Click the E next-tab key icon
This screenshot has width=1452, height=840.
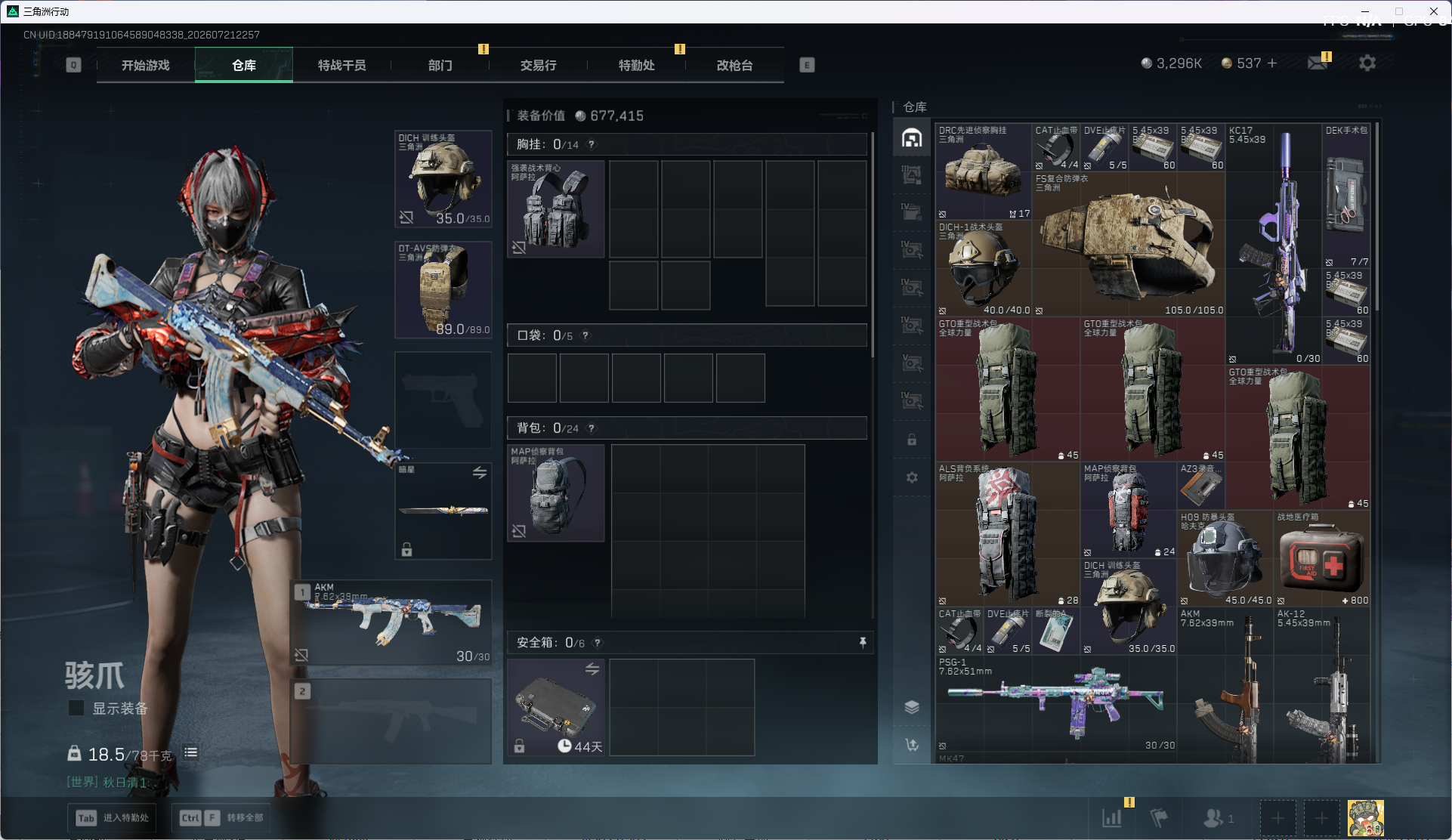tap(807, 65)
